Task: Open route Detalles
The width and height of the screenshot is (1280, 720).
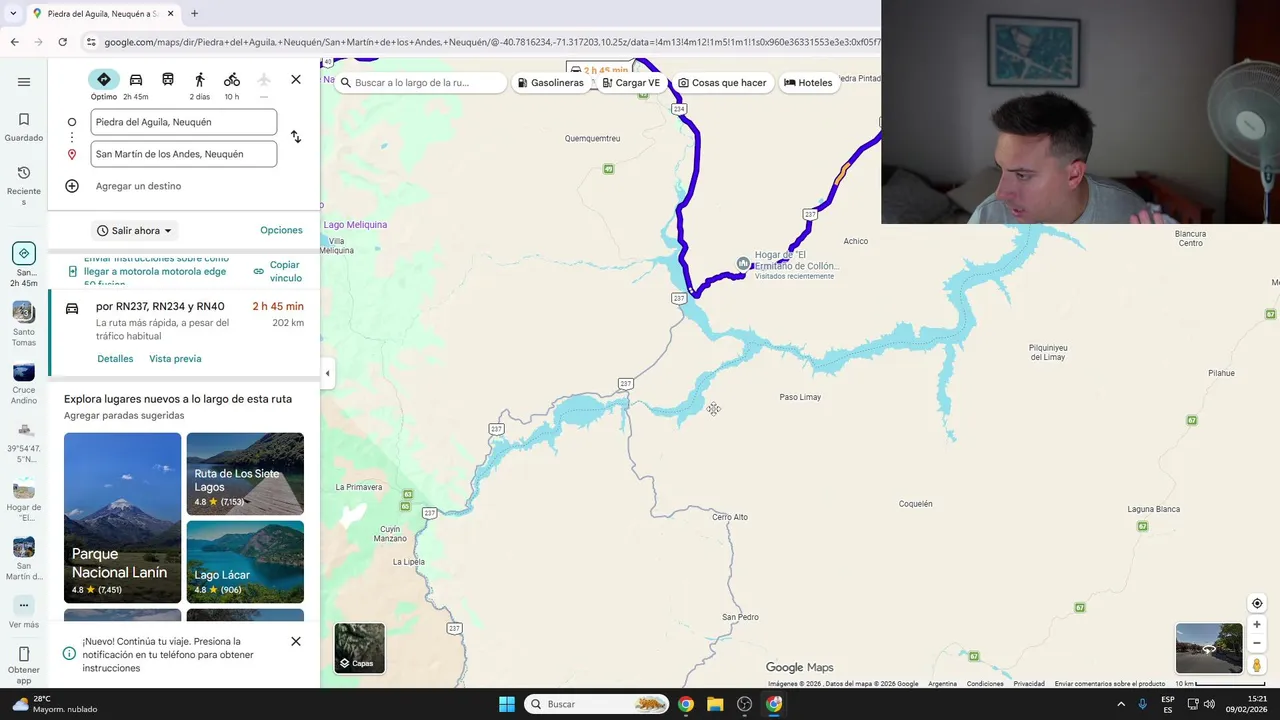Action: pos(115,359)
